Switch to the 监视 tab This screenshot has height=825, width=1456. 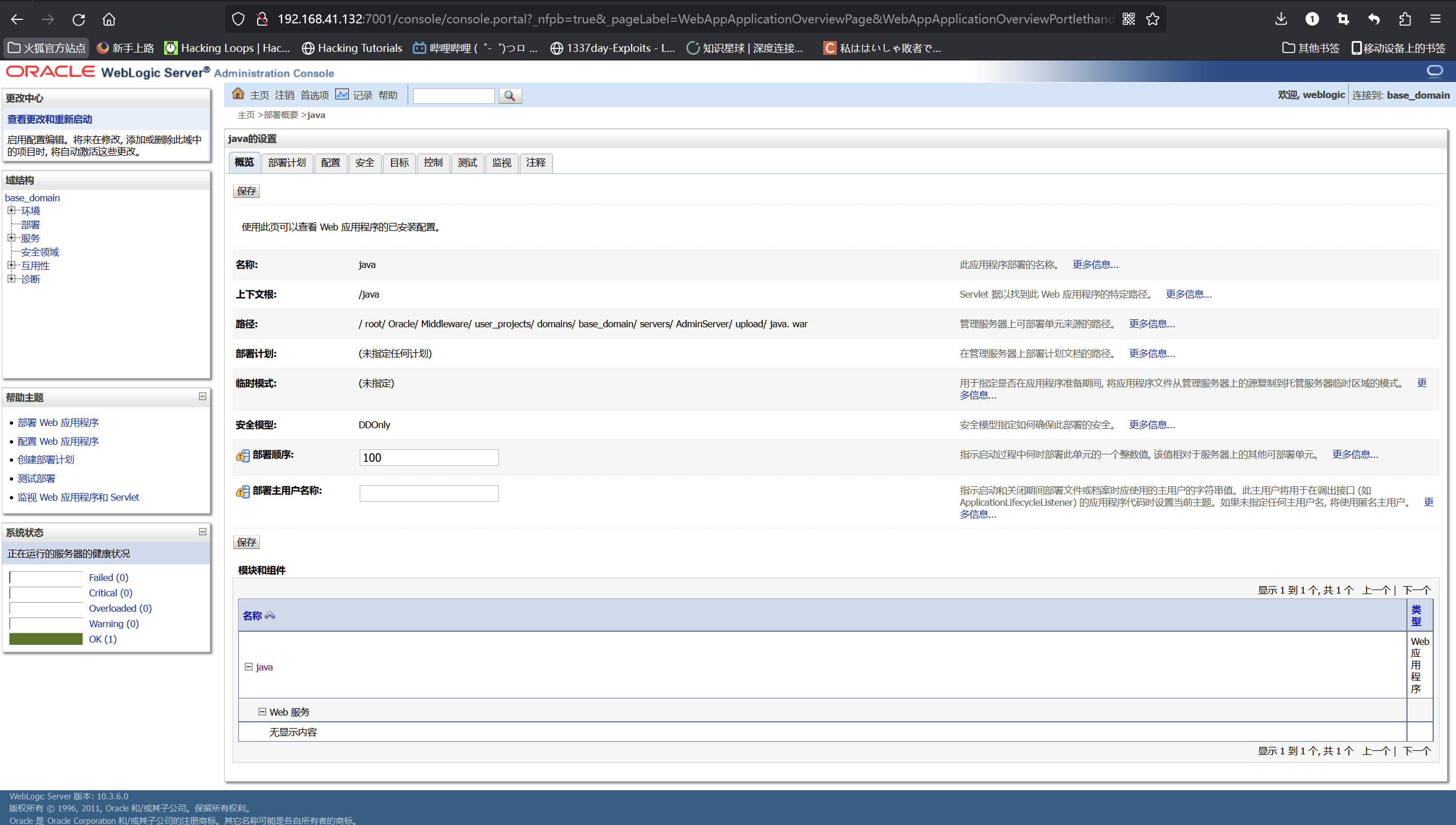[x=502, y=163]
